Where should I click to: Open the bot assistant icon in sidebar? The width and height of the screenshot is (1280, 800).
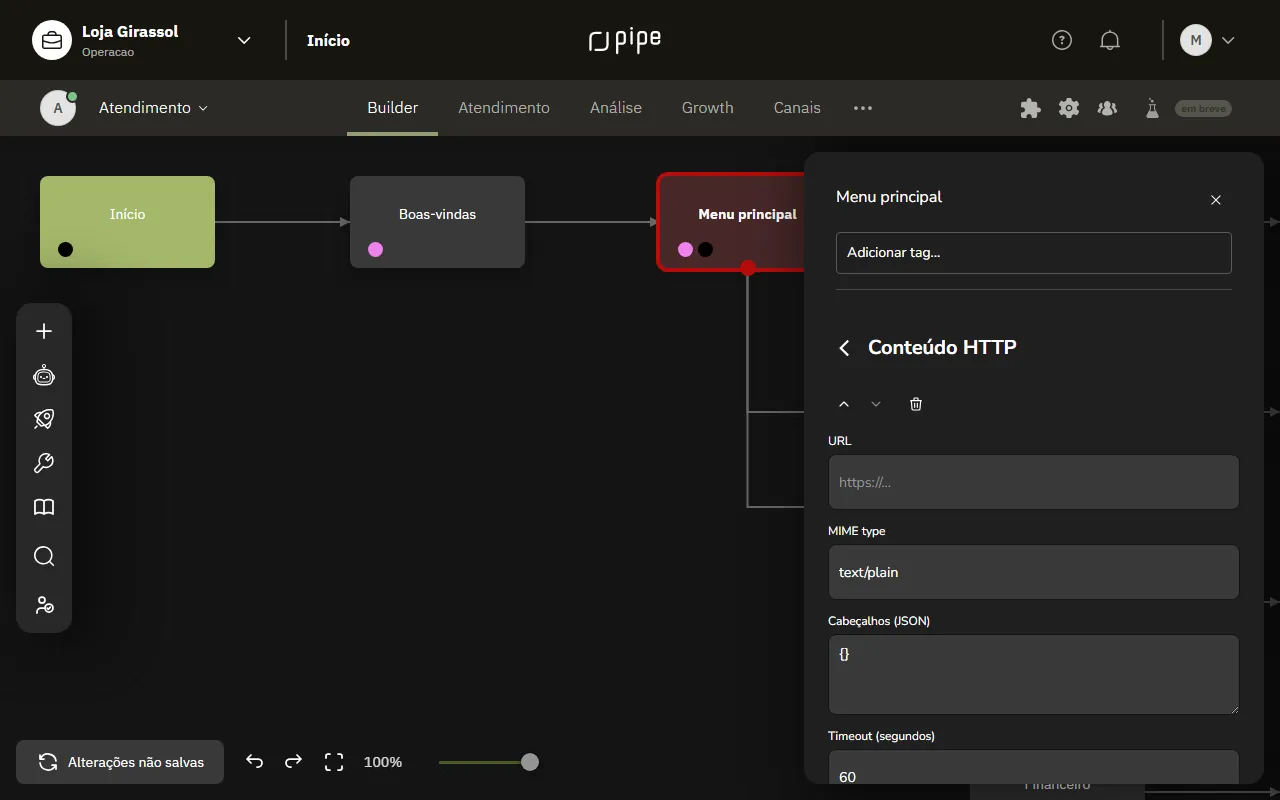click(44, 375)
